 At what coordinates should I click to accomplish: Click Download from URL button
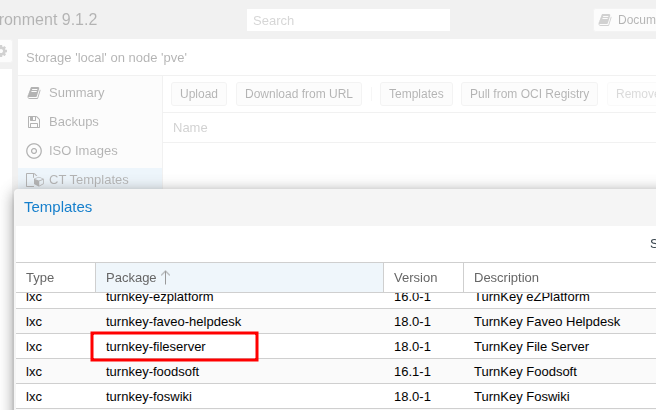(x=298, y=94)
